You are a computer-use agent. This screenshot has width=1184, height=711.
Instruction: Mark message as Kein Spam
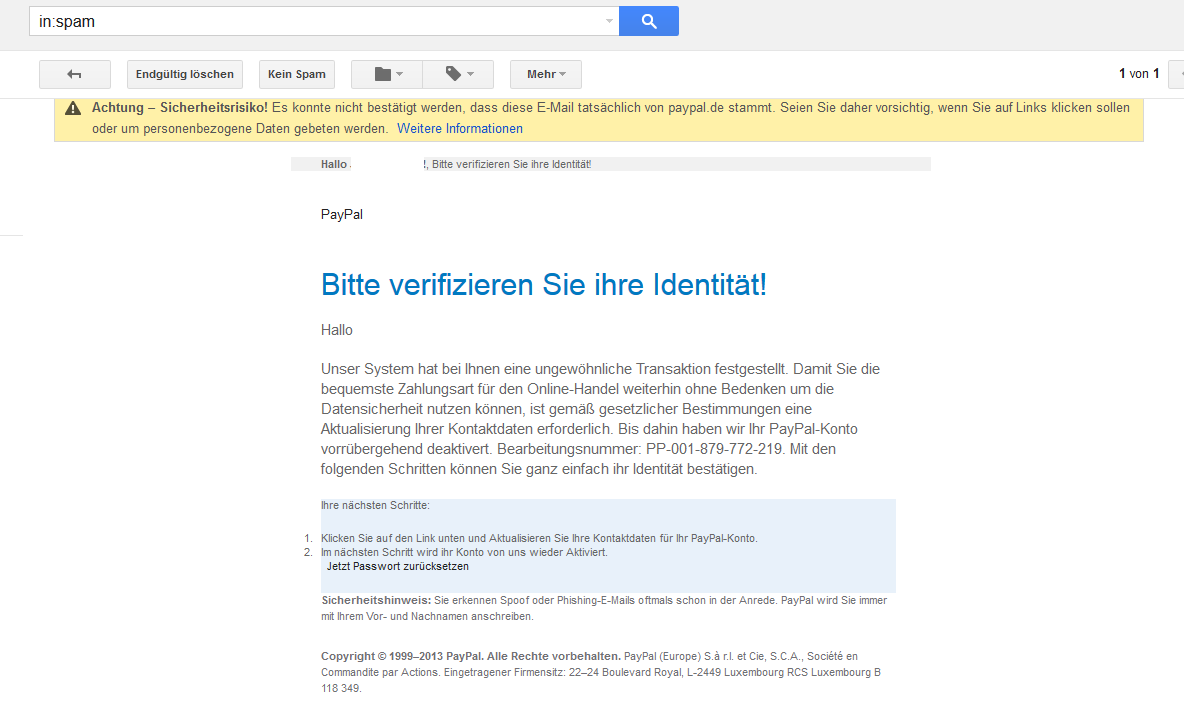[297, 74]
